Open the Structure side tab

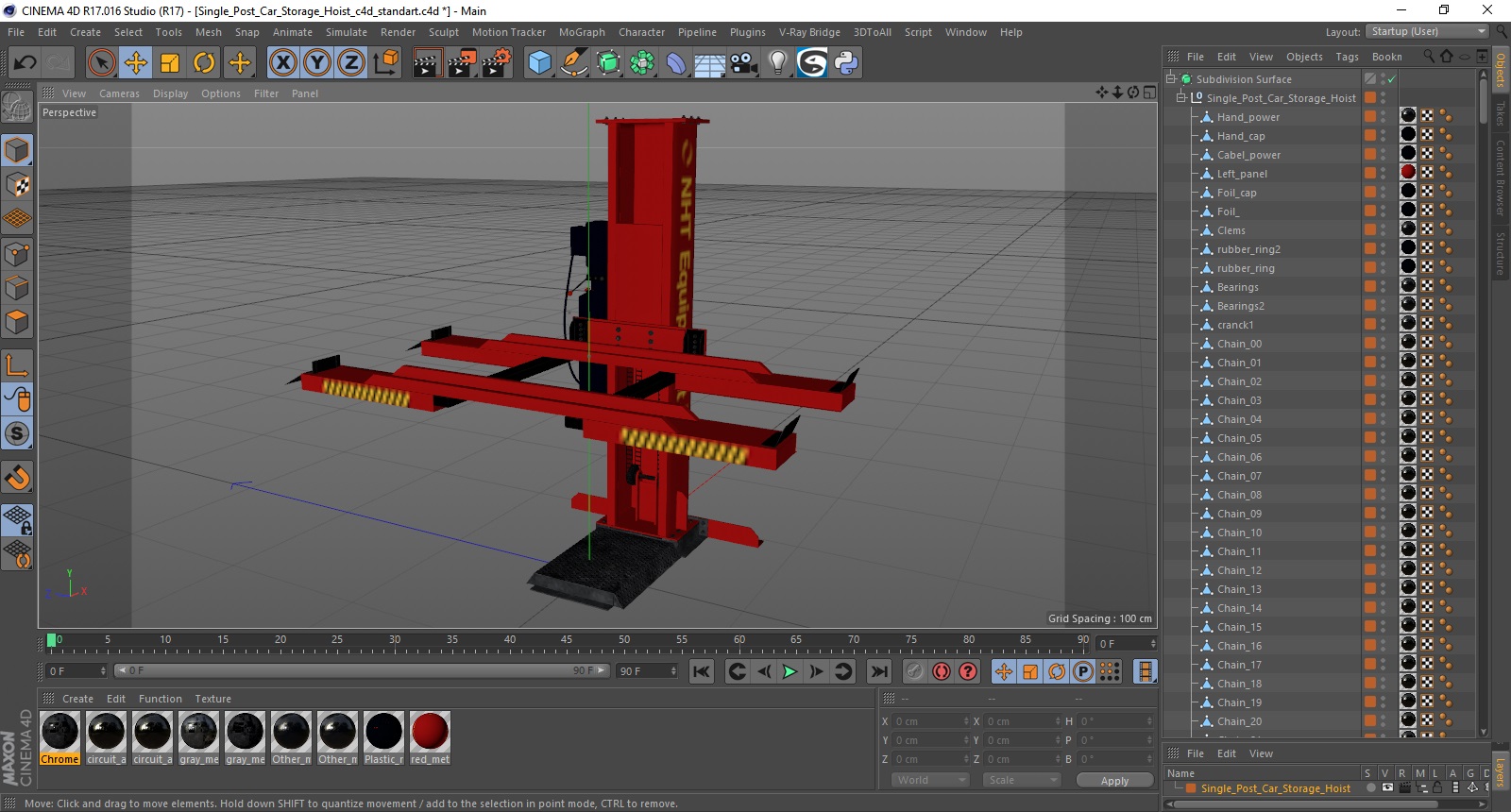pyautogui.click(x=1500, y=253)
